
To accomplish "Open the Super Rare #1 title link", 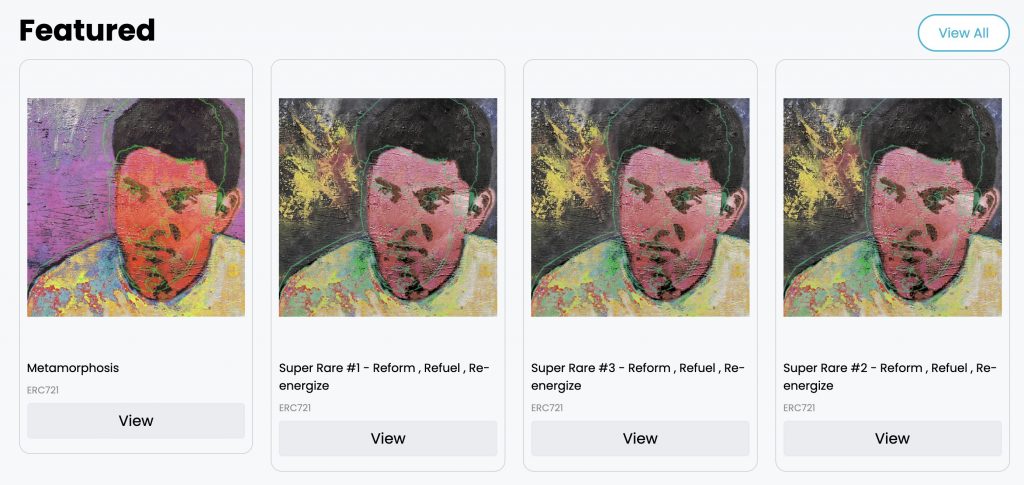I will click(384, 376).
